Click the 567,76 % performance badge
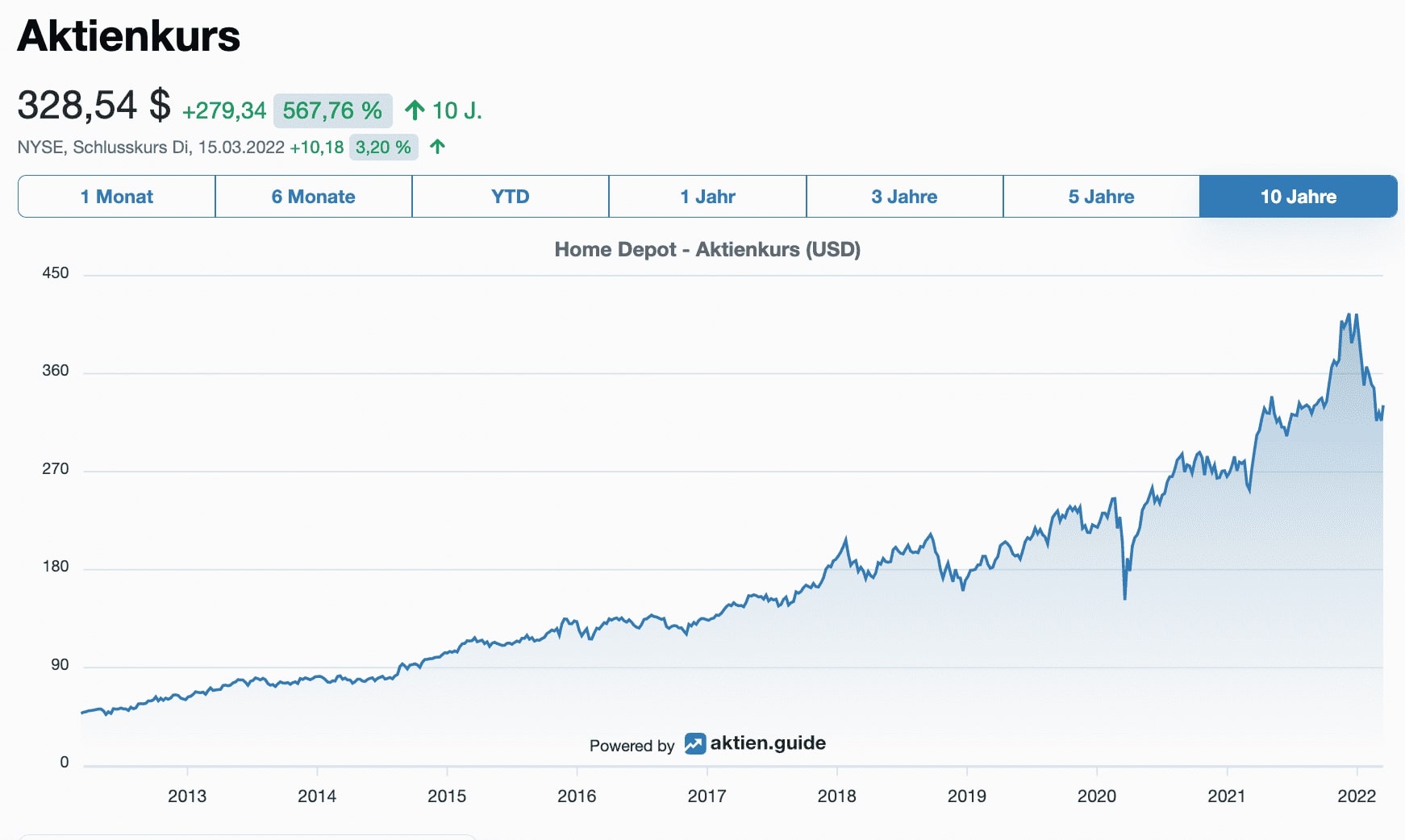This screenshot has width=1405, height=840. (332, 110)
